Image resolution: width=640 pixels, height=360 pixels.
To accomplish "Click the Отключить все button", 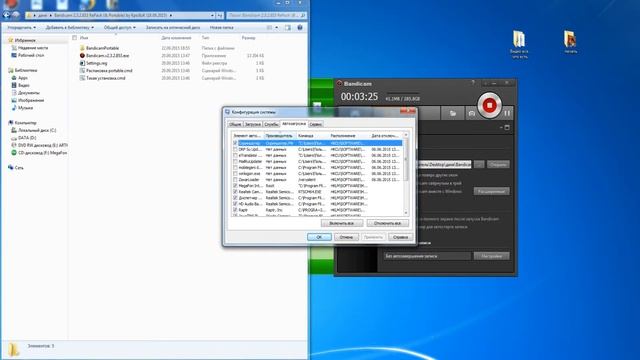I will [387, 223].
